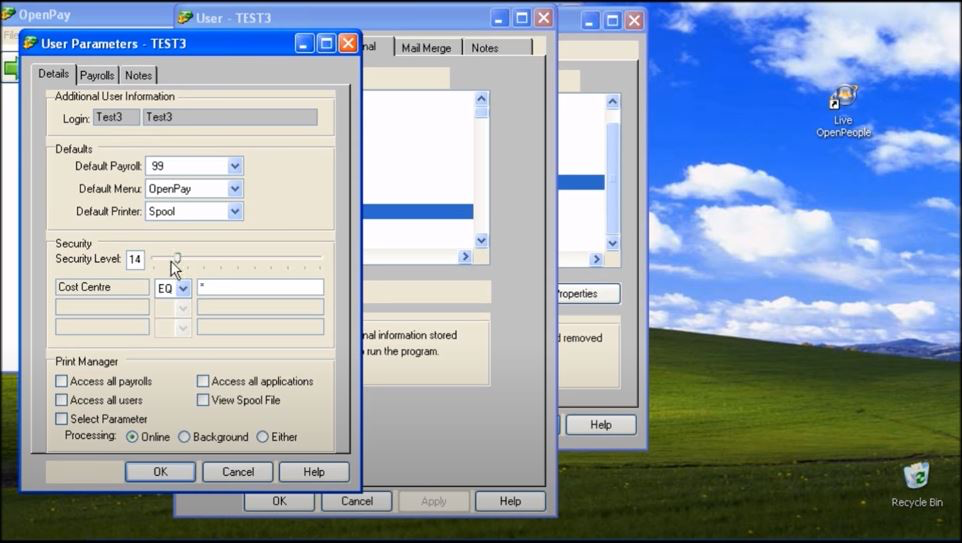Viewport: 962px width, 543px height.
Task: Click right arrow of User window list scrollbar
Action: tap(464, 256)
